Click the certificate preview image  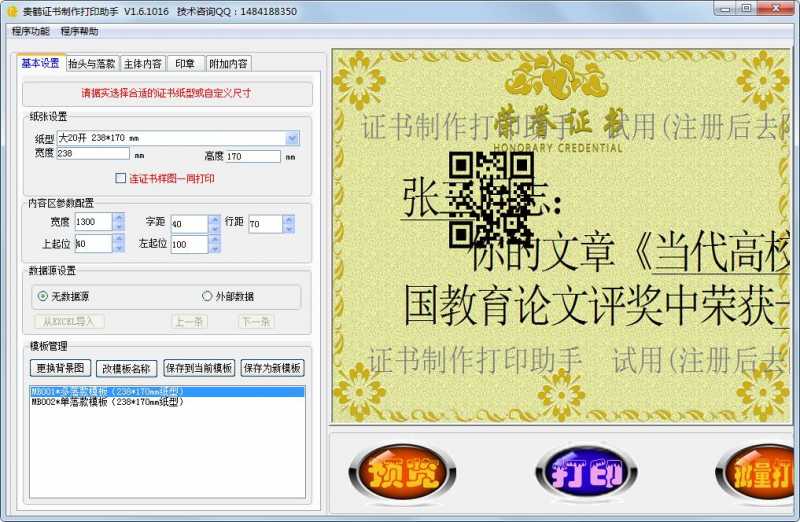[x=562, y=236]
